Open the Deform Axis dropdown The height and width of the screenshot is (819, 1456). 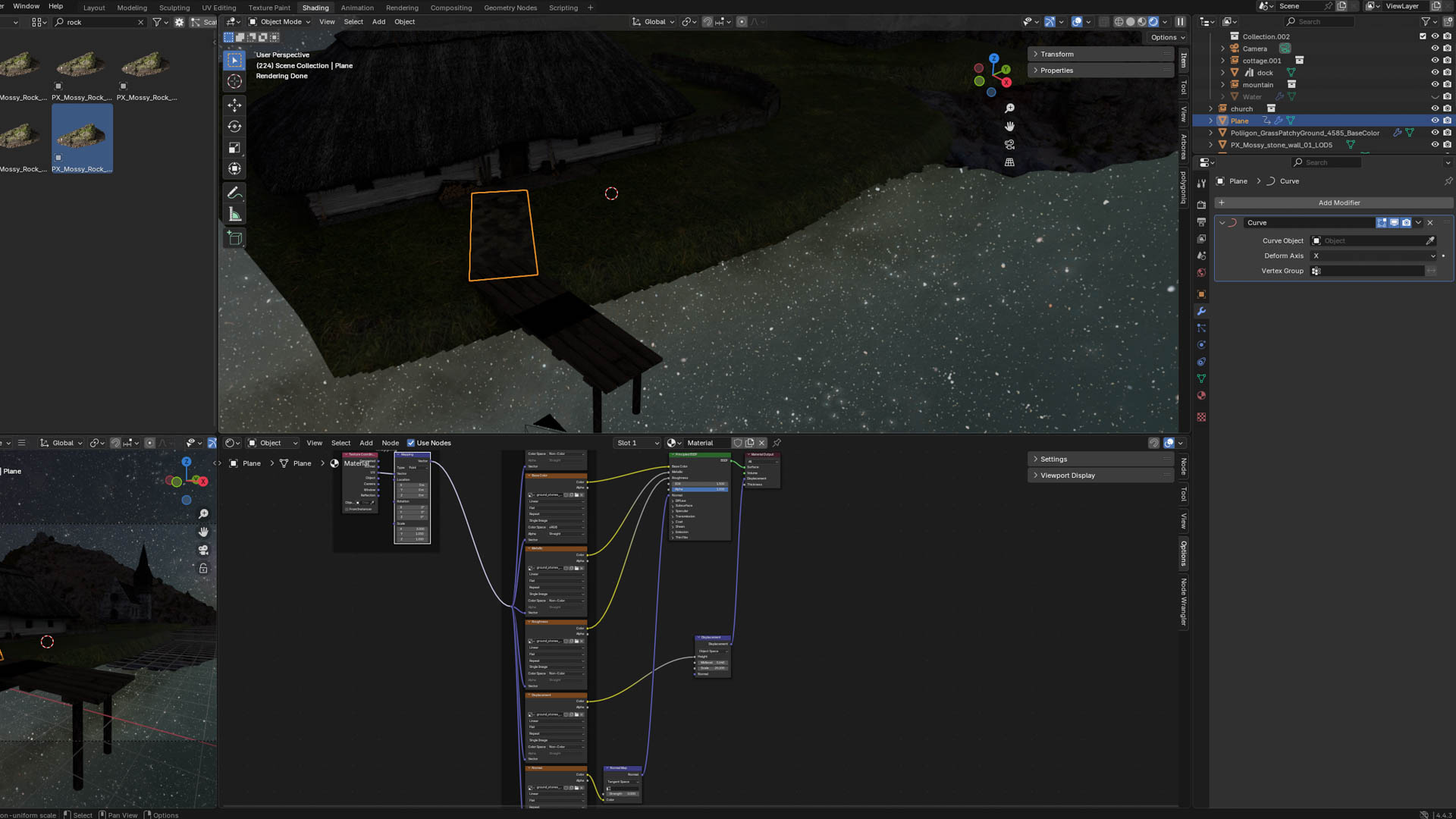(x=1373, y=256)
